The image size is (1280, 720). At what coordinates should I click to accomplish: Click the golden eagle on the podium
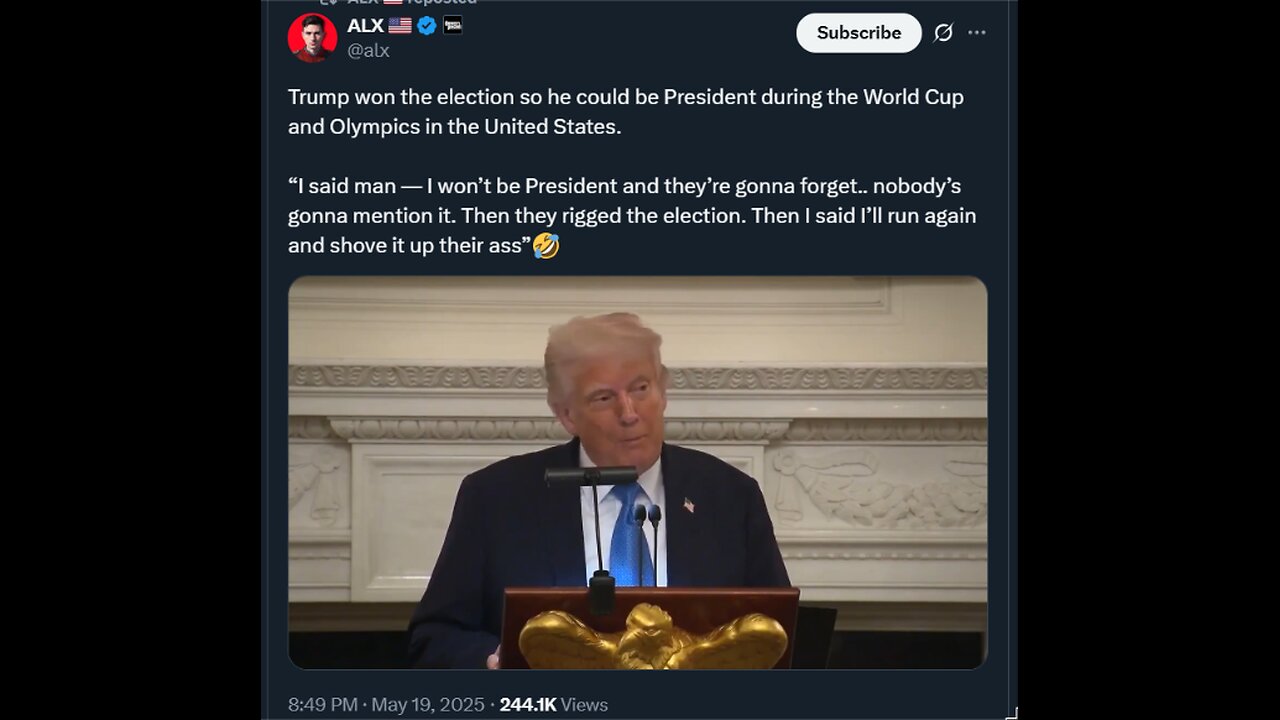pyautogui.click(x=652, y=640)
